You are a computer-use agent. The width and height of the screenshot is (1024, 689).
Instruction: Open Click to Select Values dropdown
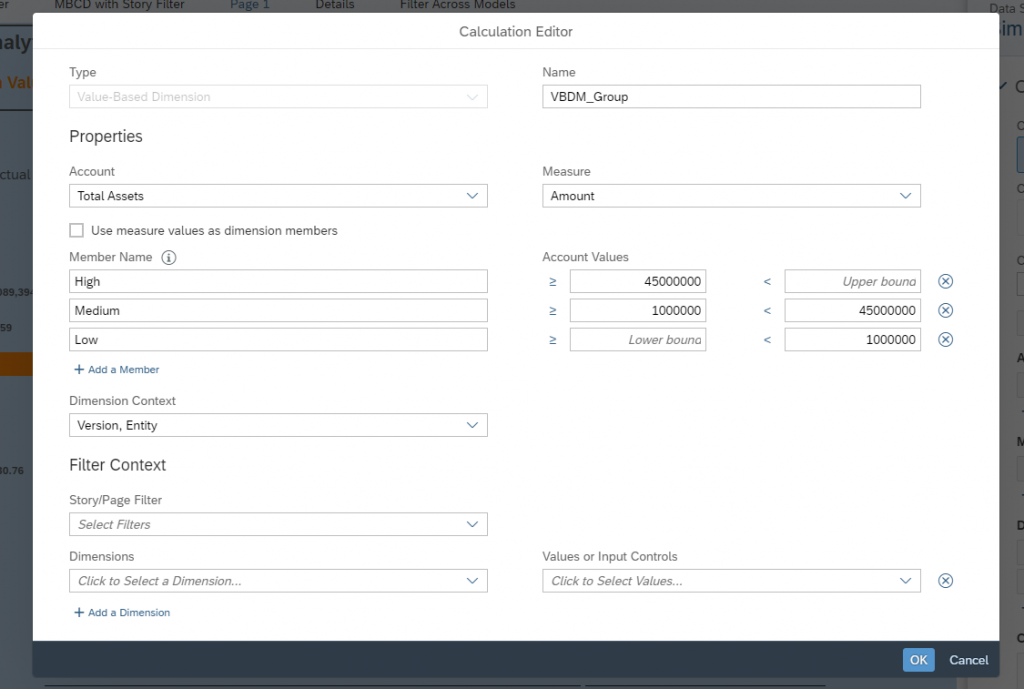(731, 581)
